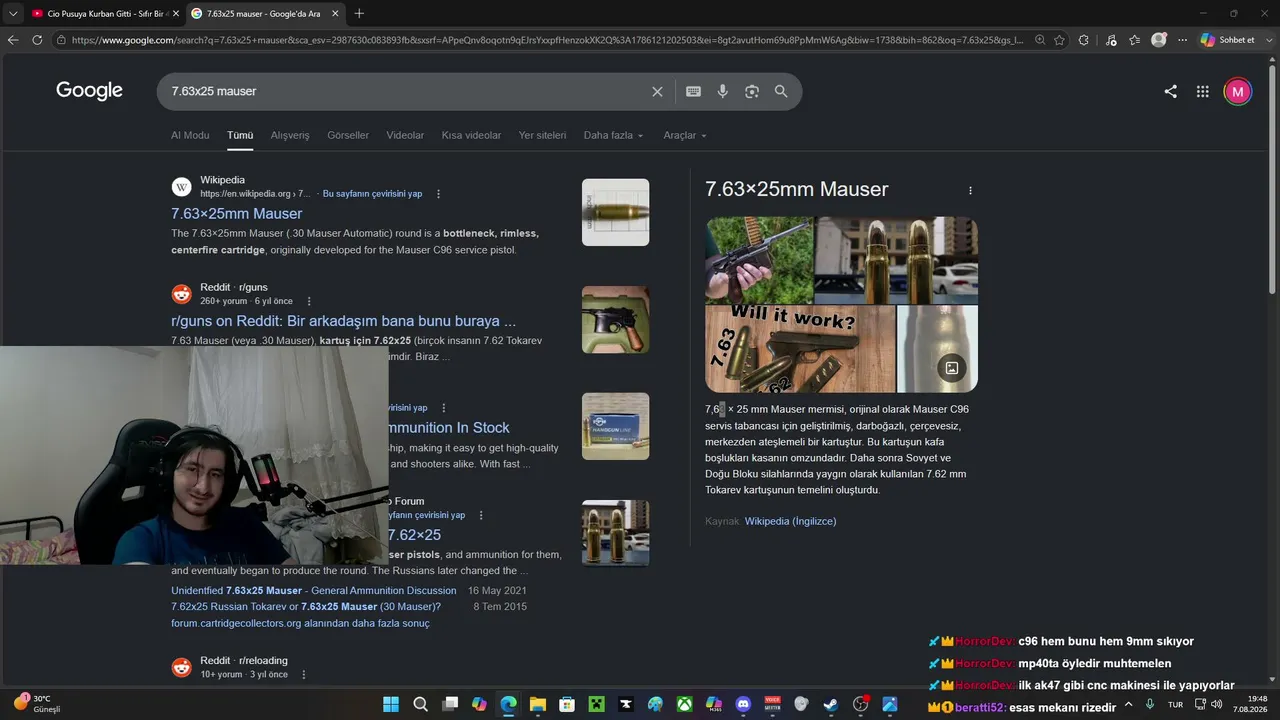Go back to the previous page
This screenshot has height=720, width=1280.
(13, 40)
